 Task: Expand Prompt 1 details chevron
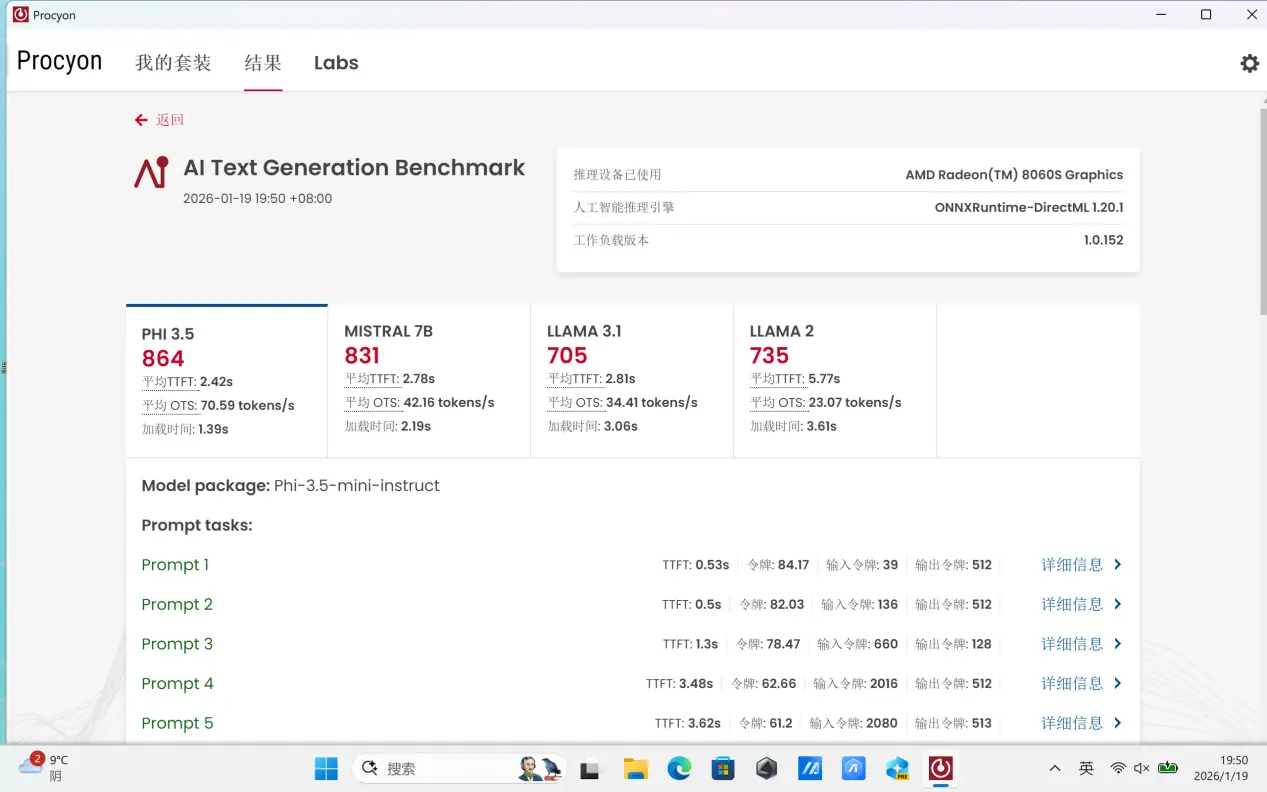pyautogui.click(x=1118, y=565)
